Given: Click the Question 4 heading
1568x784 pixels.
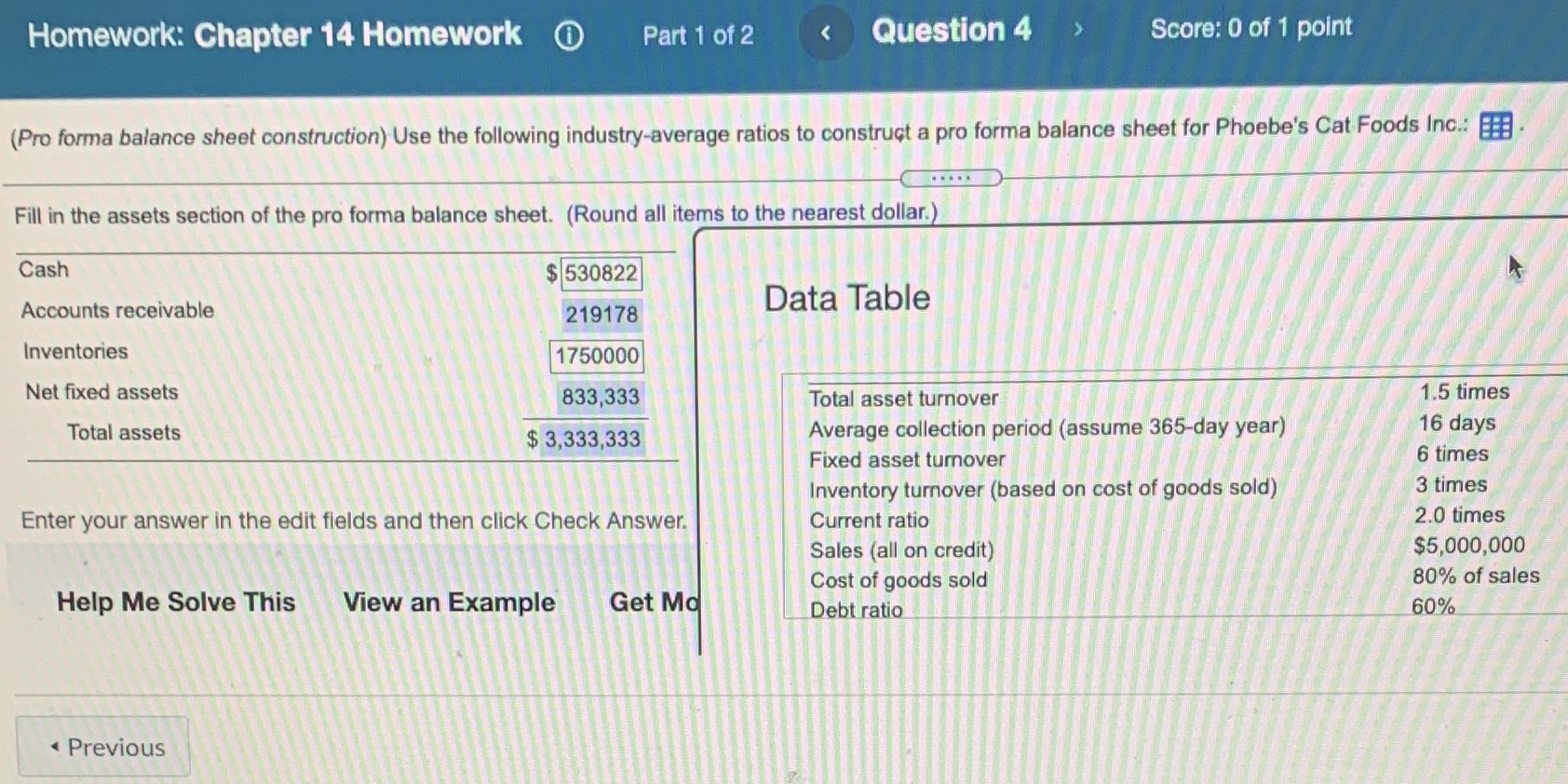Looking at the screenshot, I should click(952, 31).
